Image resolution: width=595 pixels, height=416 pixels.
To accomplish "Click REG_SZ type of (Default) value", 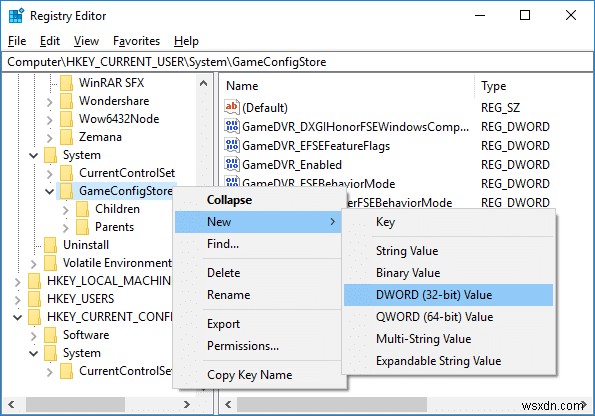I will click(x=500, y=108).
